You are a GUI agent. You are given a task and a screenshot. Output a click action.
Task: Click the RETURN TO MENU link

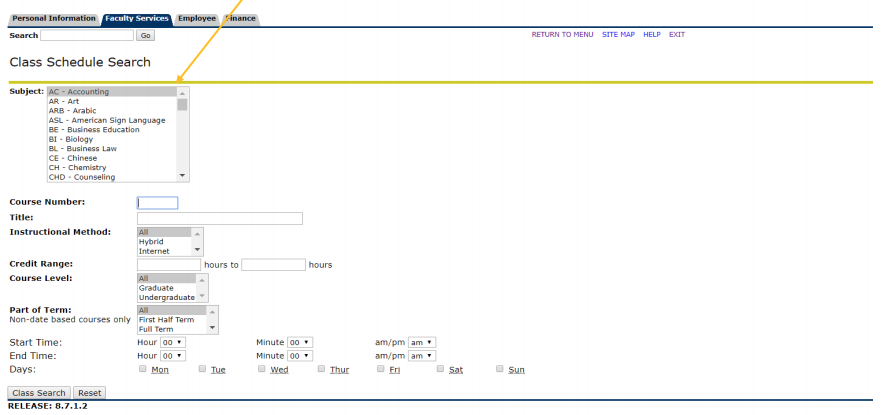562,35
